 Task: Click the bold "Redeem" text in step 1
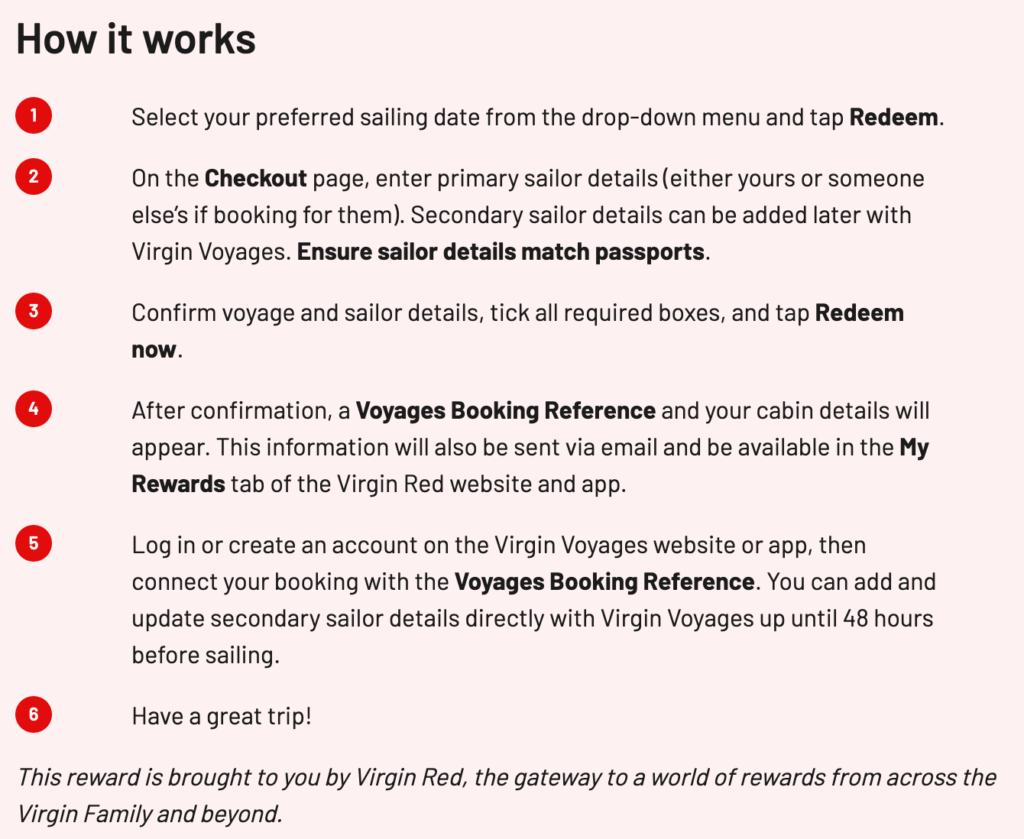click(893, 117)
